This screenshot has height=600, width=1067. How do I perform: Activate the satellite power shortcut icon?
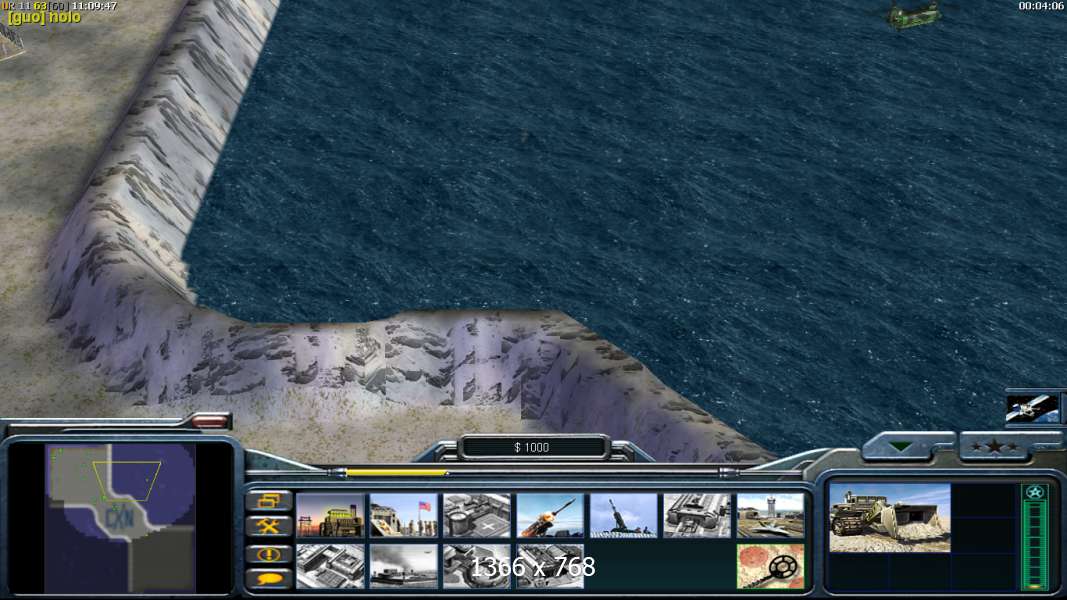[1032, 408]
